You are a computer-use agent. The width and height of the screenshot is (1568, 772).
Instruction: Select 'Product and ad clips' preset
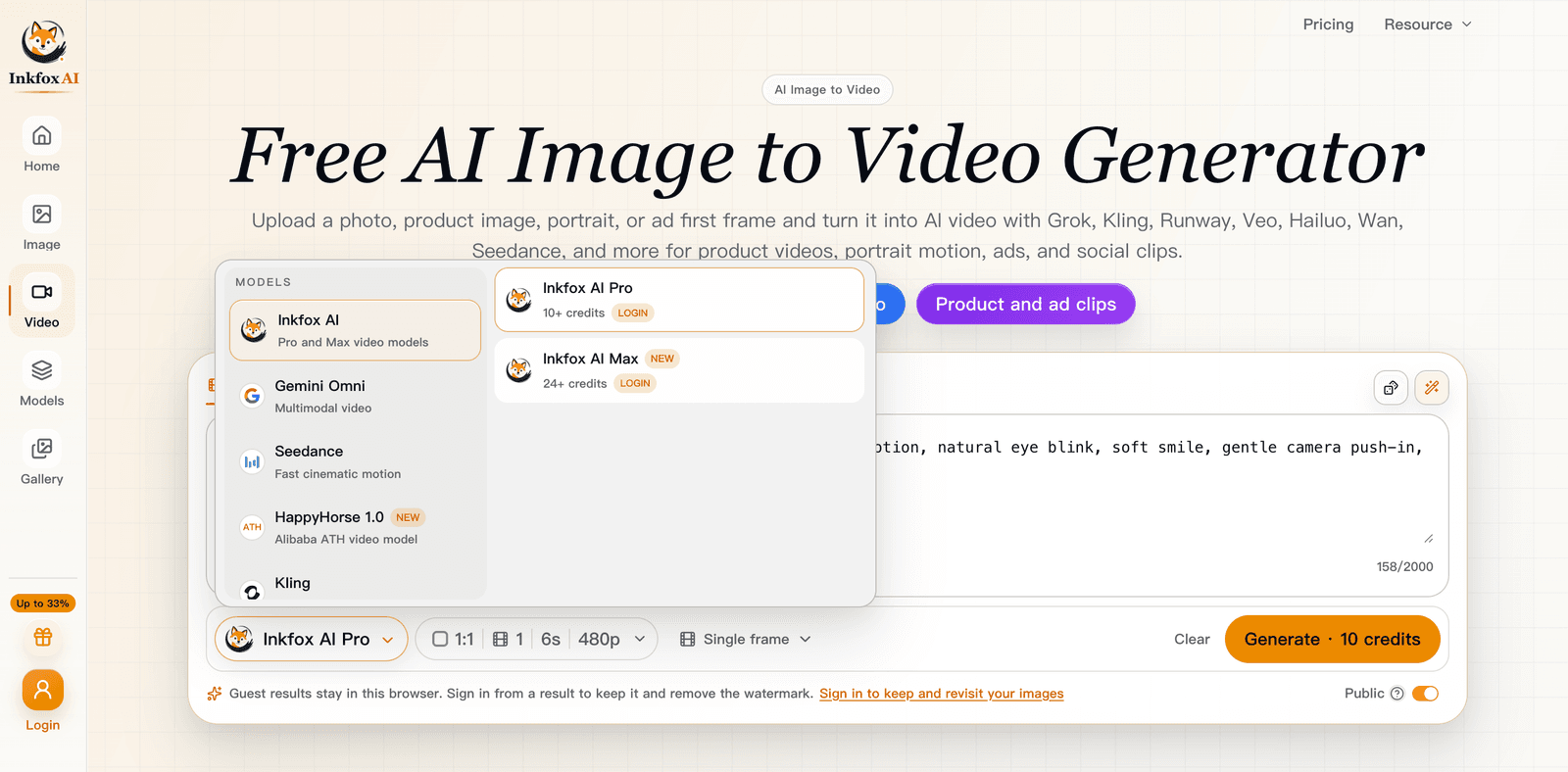1025,304
